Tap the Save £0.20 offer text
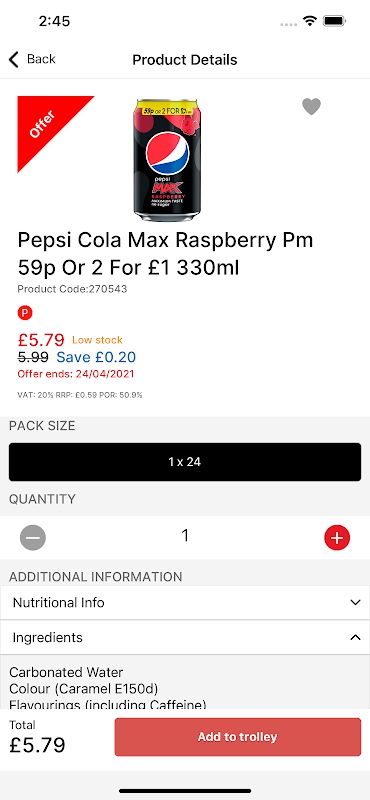The height and width of the screenshot is (800, 370). (x=96, y=357)
